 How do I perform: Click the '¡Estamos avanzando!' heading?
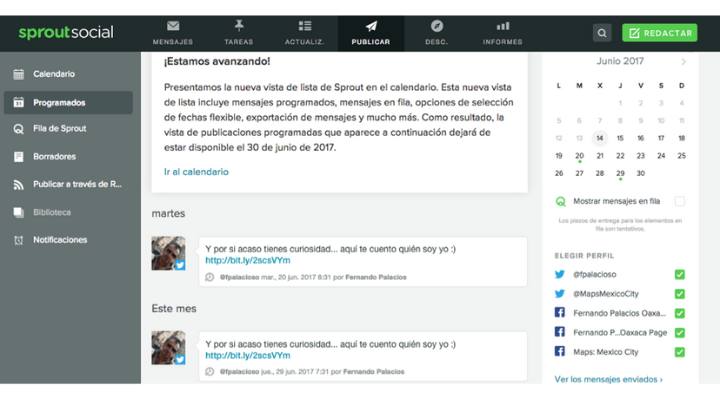coord(217,61)
